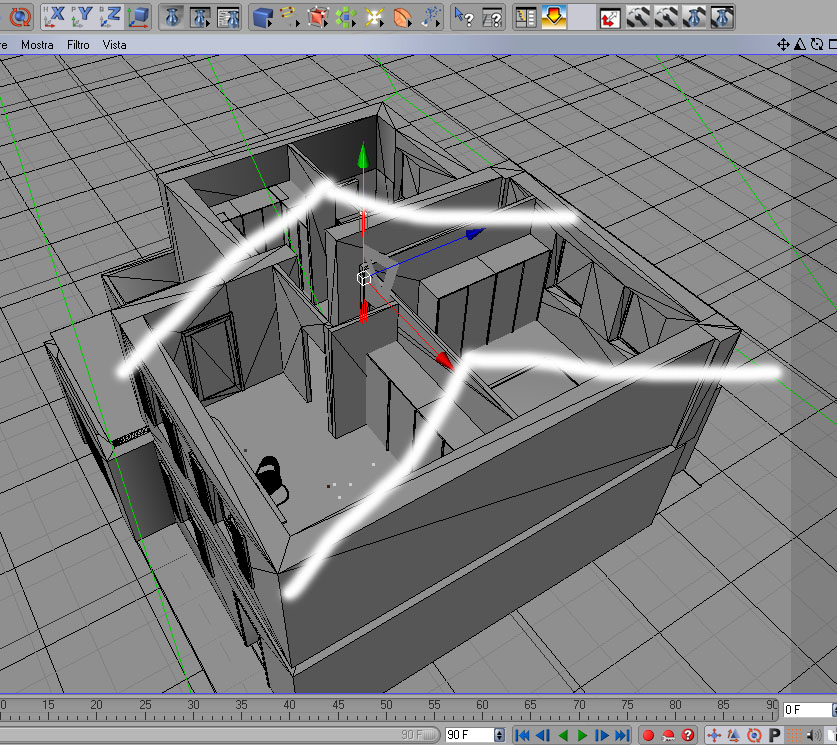Open the cube primitive objects dropdown
Screen dimensions: 837x745
click(263, 17)
